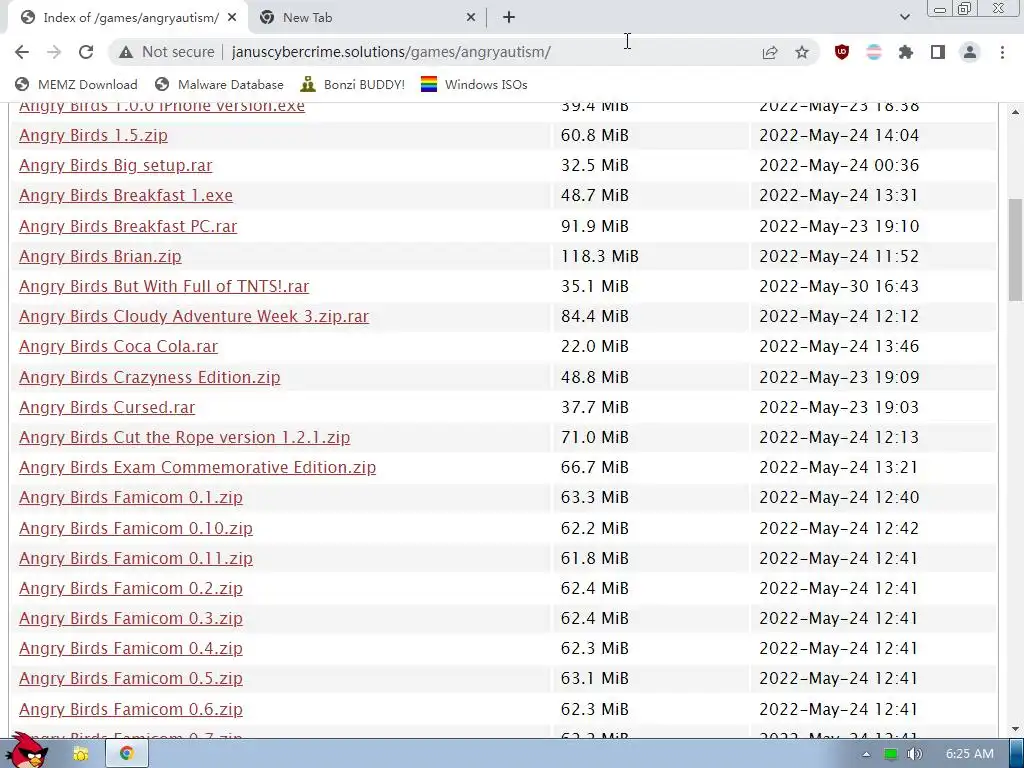Download Angry Birds Cursed.rar
The image size is (1024, 768).
[x=107, y=407]
